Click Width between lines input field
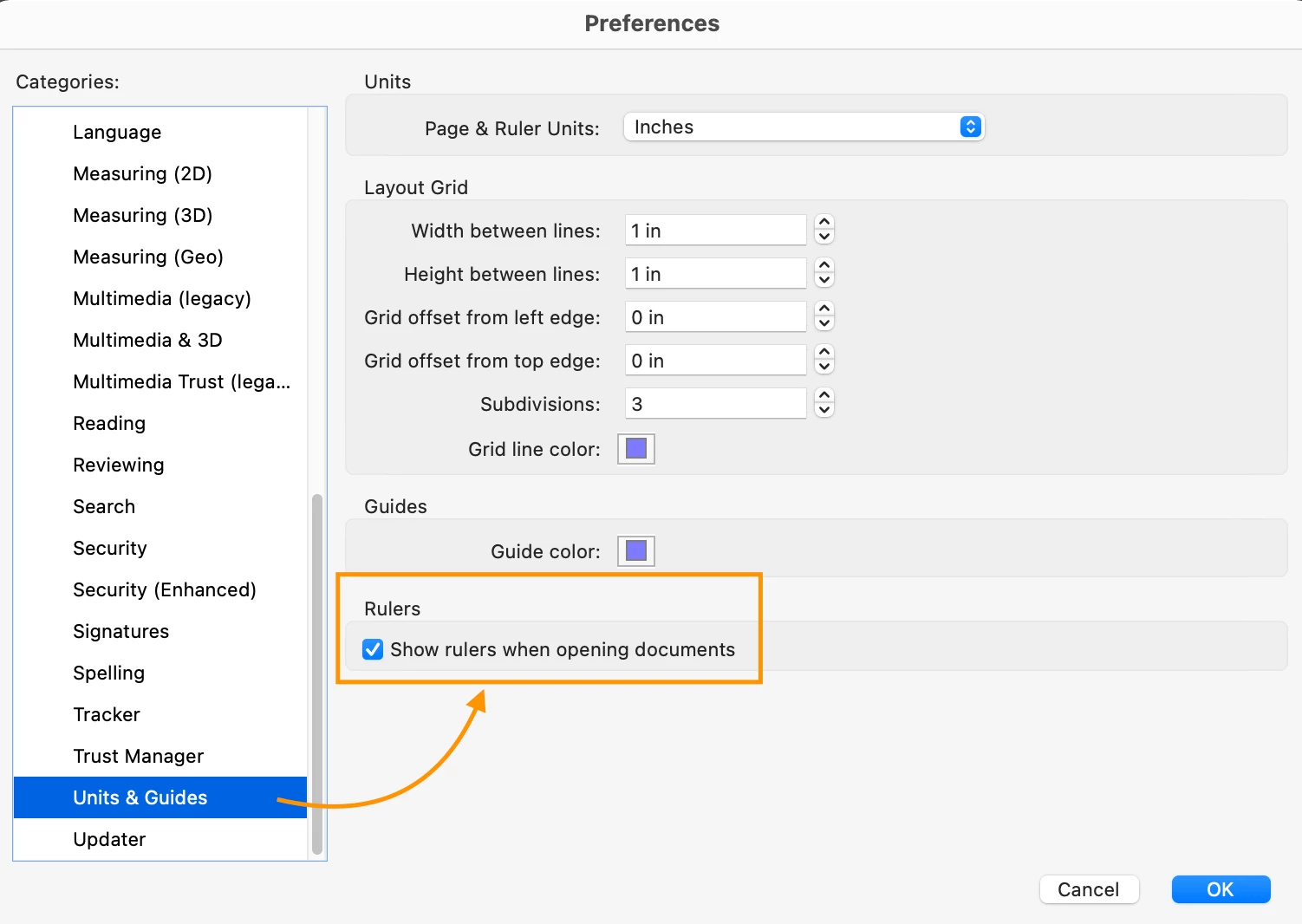The height and width of the screenshot is (924, 1302). click(715, 231)
